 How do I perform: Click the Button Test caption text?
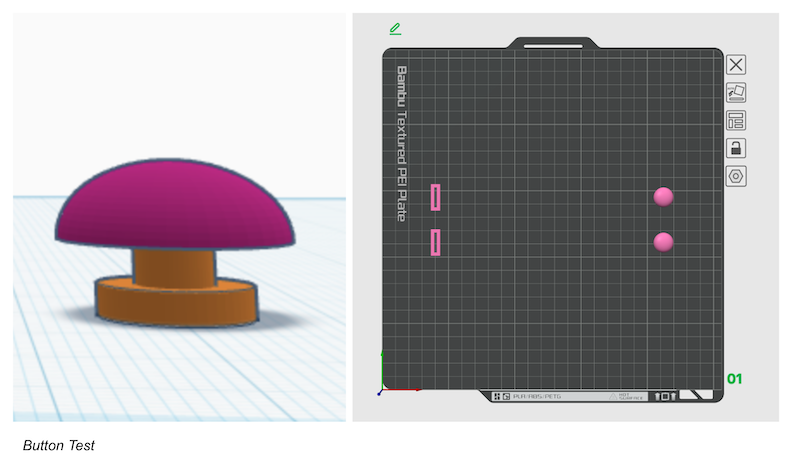[58, 445]
